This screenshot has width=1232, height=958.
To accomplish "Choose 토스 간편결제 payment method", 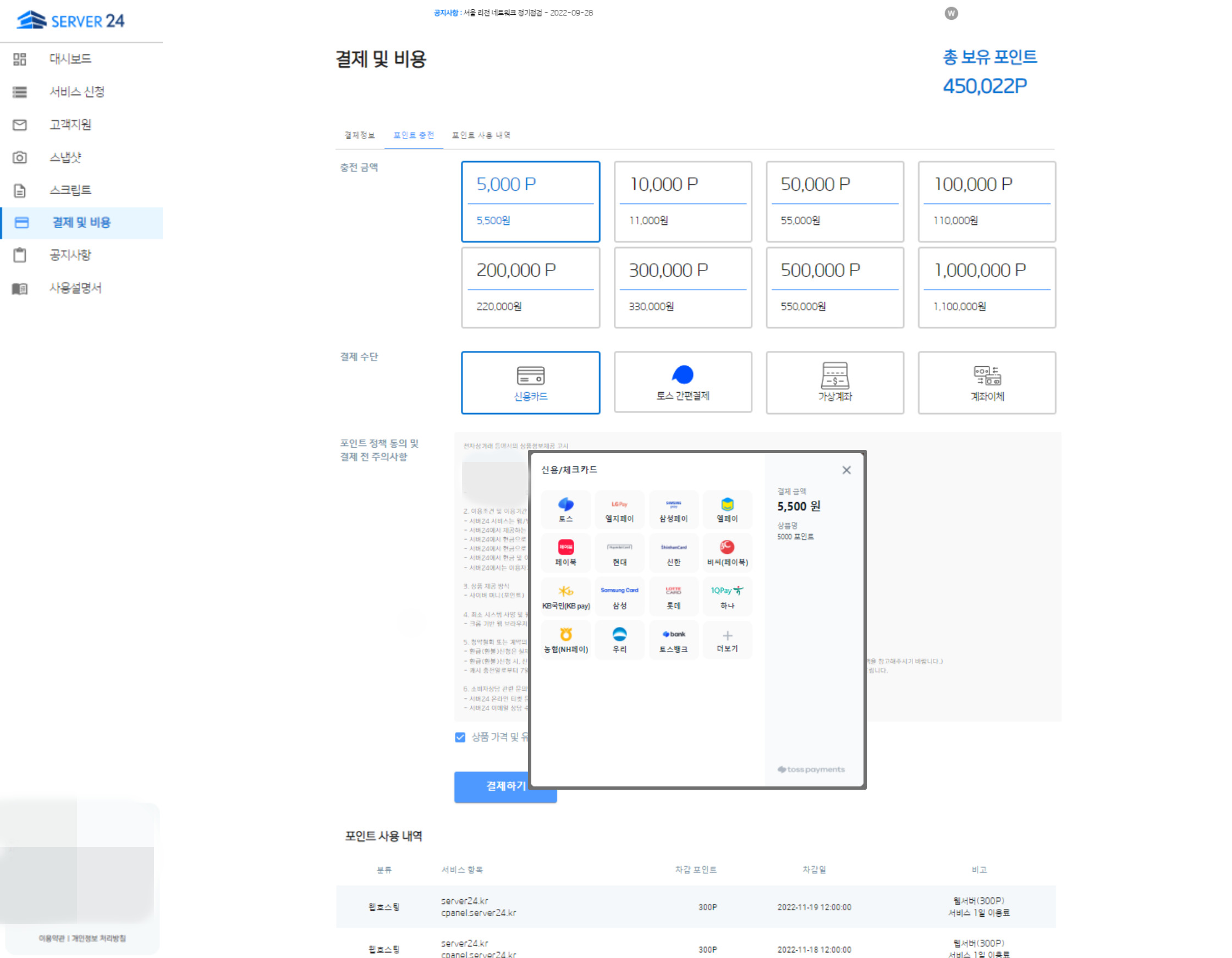I will (683, 383).
